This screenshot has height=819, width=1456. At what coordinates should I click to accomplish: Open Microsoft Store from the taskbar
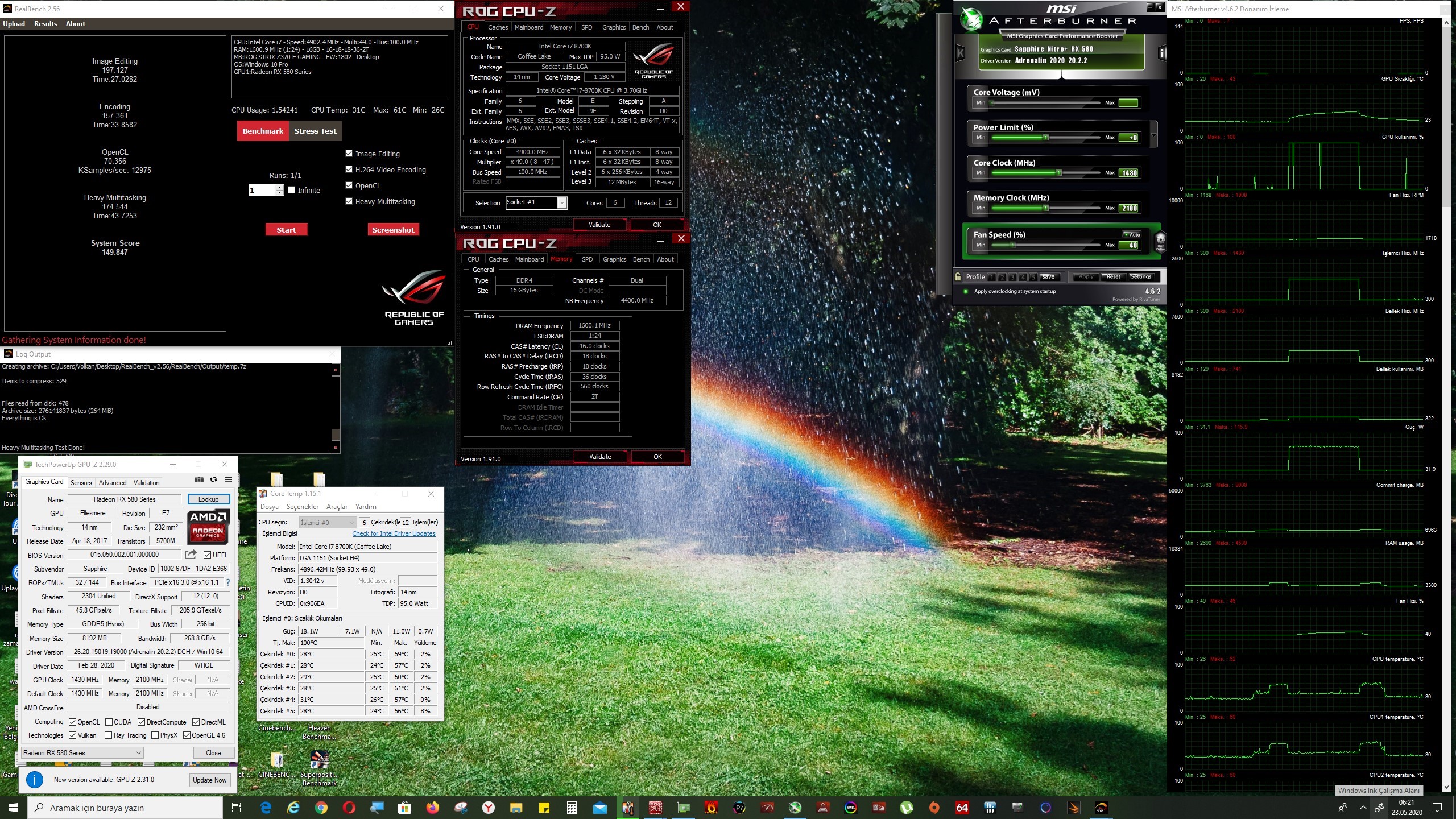tap(405, 808)
